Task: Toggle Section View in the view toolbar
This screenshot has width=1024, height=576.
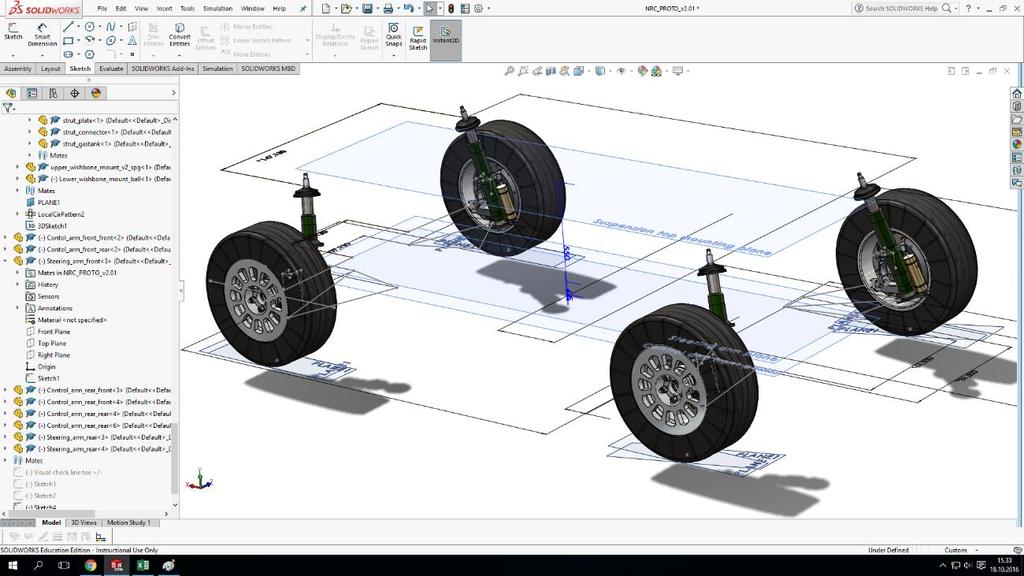Action: [551, 71]
